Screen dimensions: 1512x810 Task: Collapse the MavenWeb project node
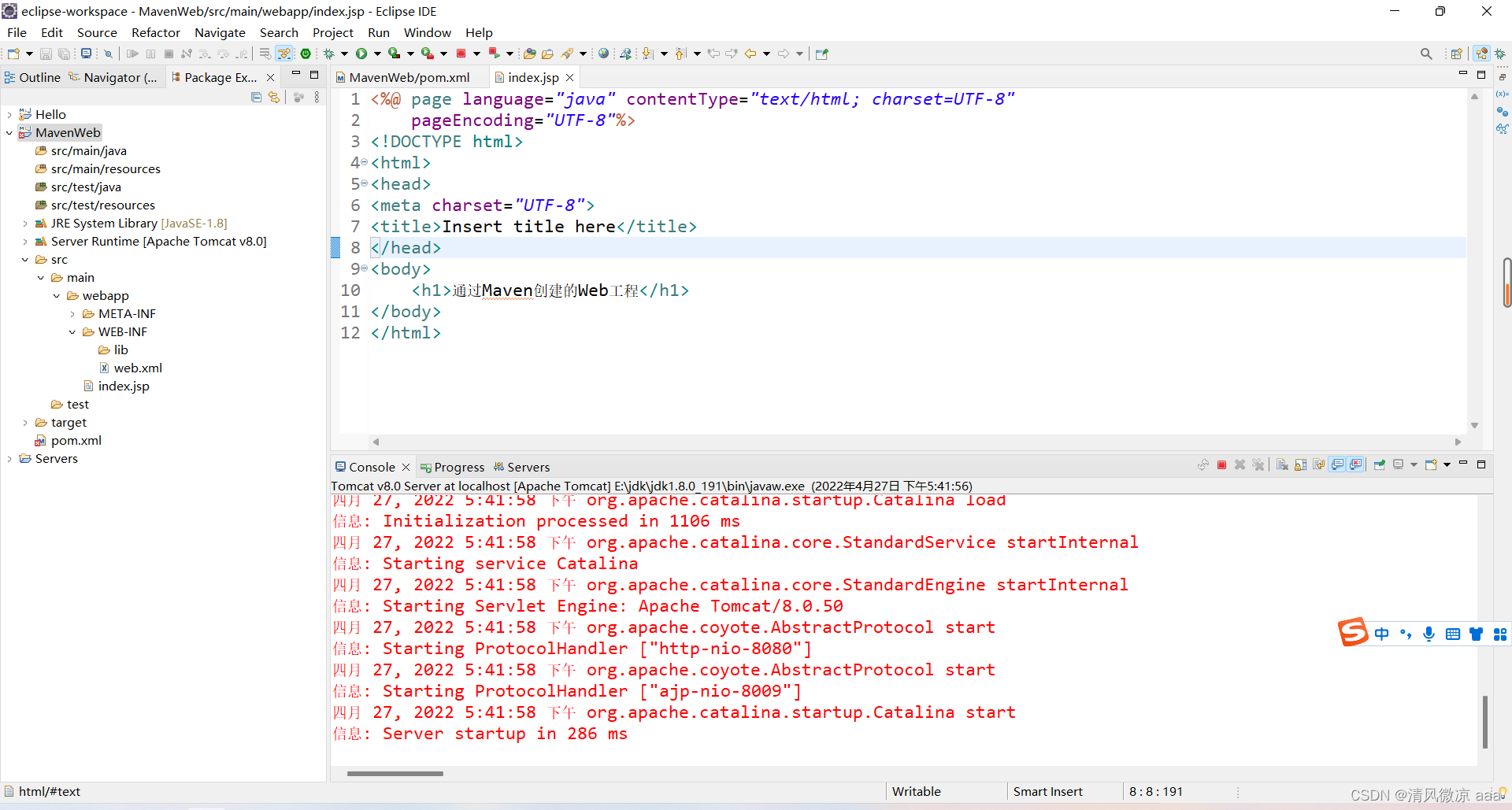click(9, 133)
